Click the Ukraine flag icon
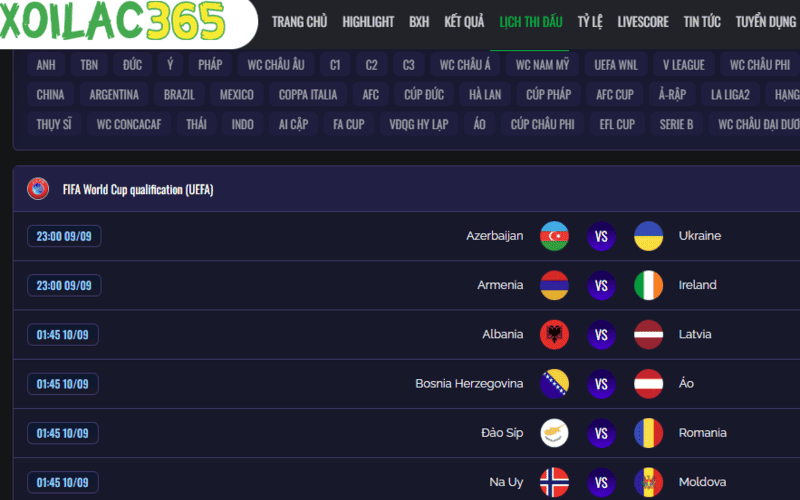800x500 pixels. [x=648, y=236]
